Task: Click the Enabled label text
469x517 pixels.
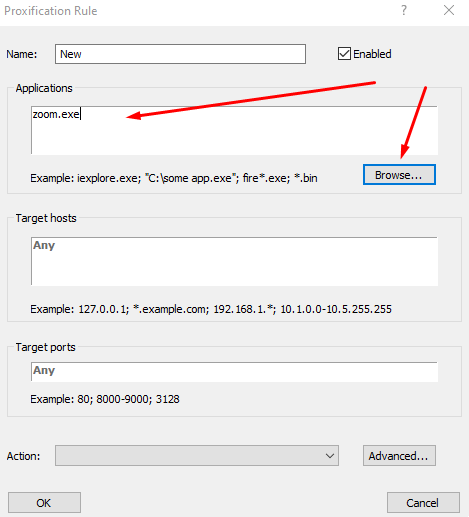Action: [x=372, y=54]
